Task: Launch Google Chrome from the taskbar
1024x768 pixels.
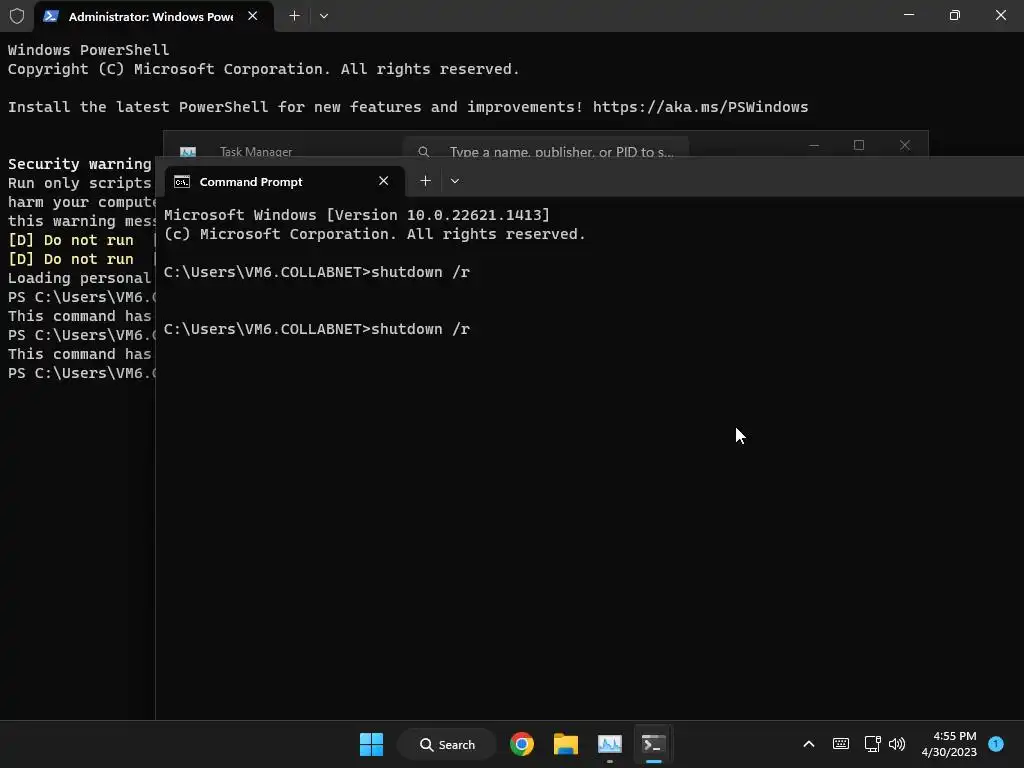Action: coord(522,744)
